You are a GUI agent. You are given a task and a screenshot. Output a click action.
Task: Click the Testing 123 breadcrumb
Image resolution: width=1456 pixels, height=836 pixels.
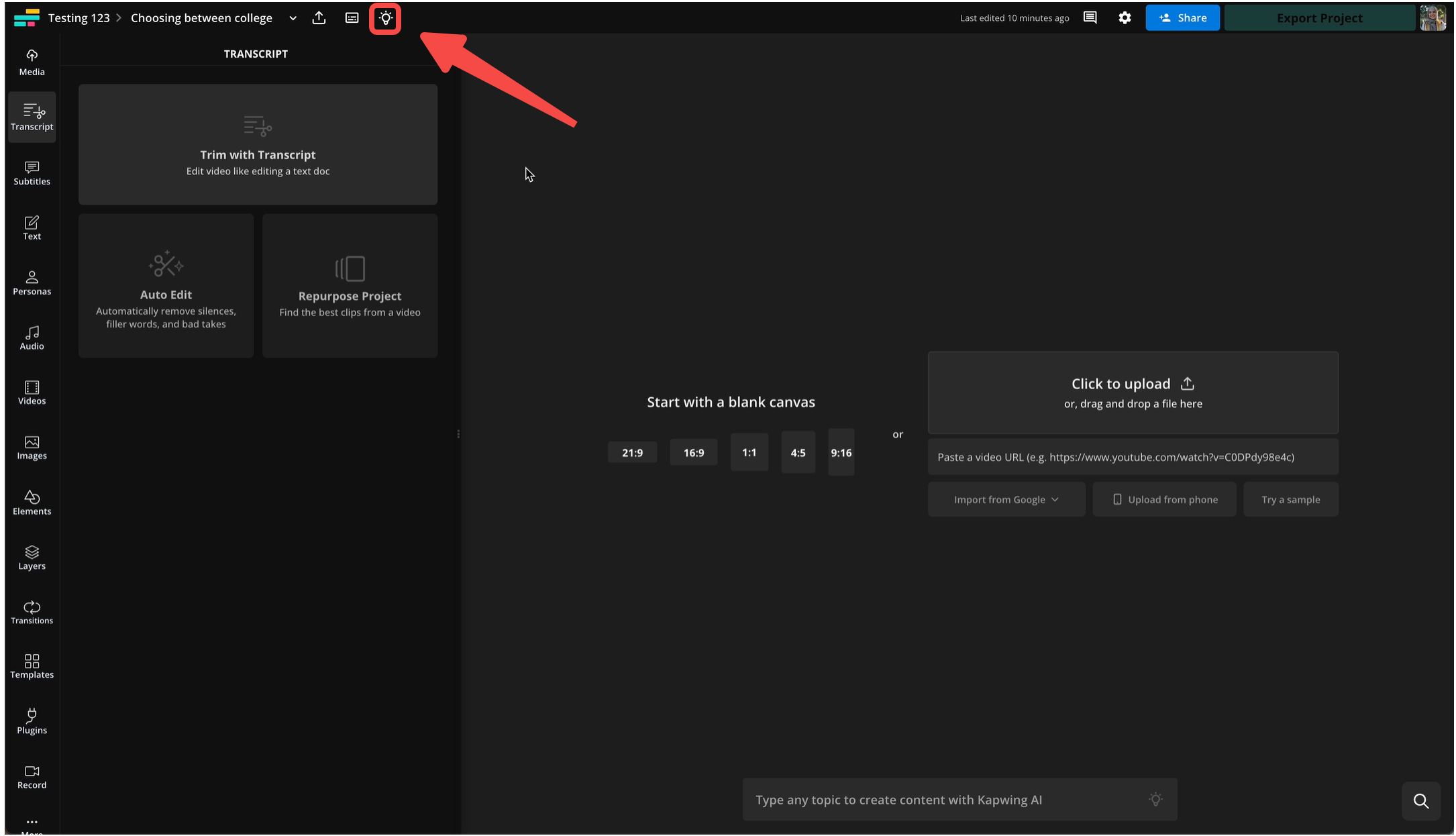[x=79, y=17]
